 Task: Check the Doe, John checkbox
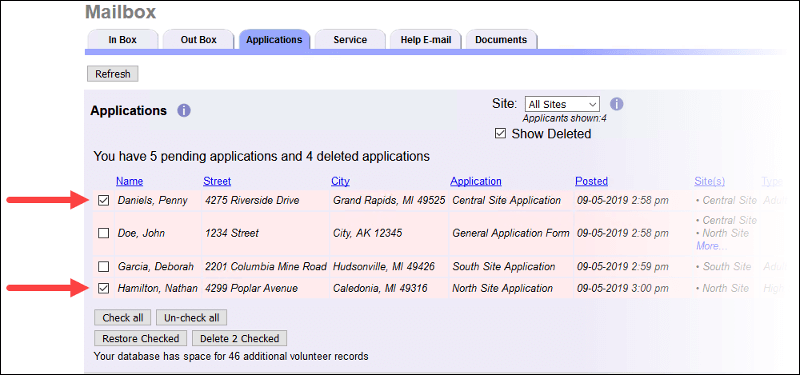(x=104, y=233)
